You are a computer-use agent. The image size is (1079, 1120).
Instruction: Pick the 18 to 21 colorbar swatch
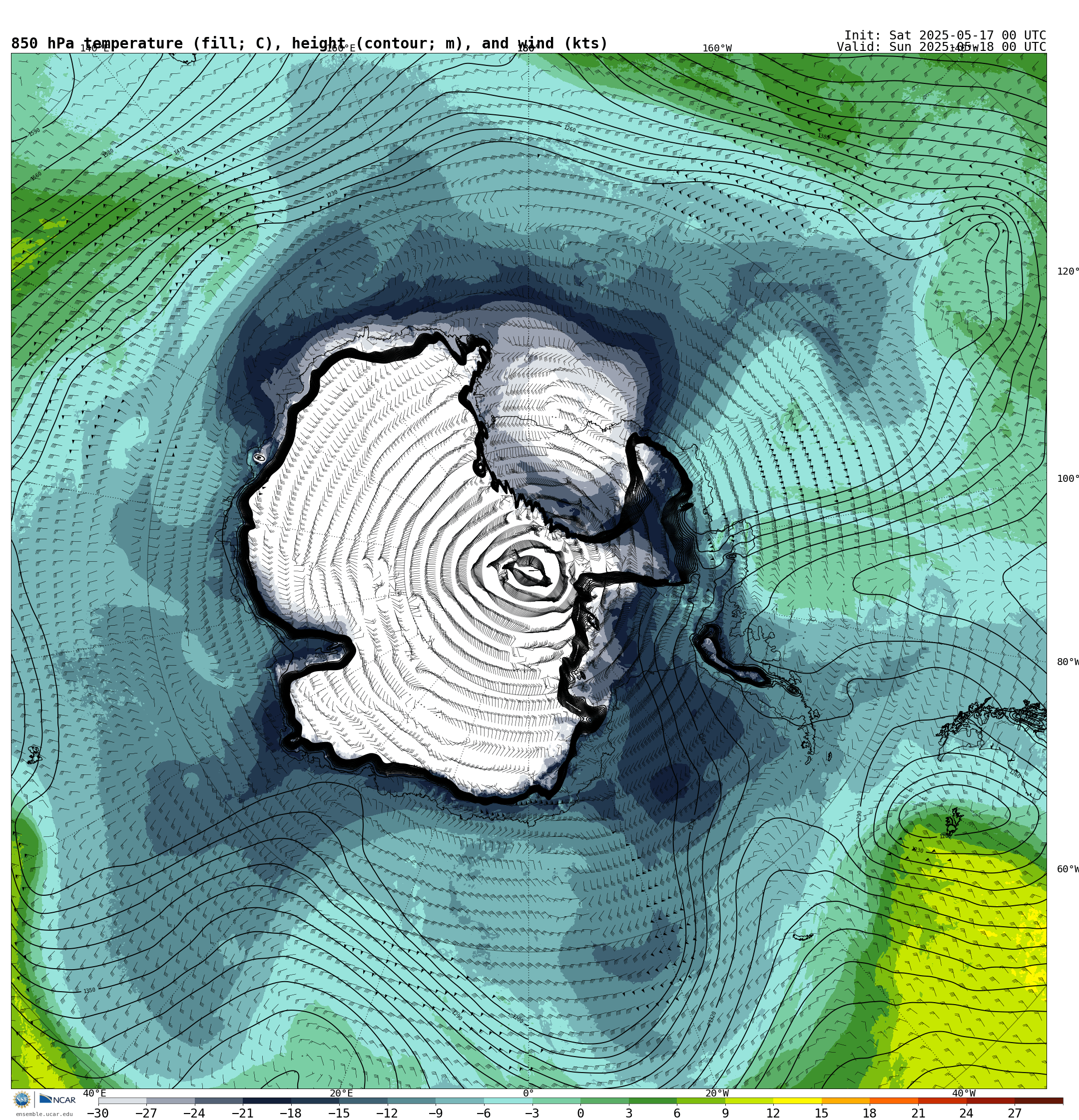pyautogui.click(x=894, y=1101)
